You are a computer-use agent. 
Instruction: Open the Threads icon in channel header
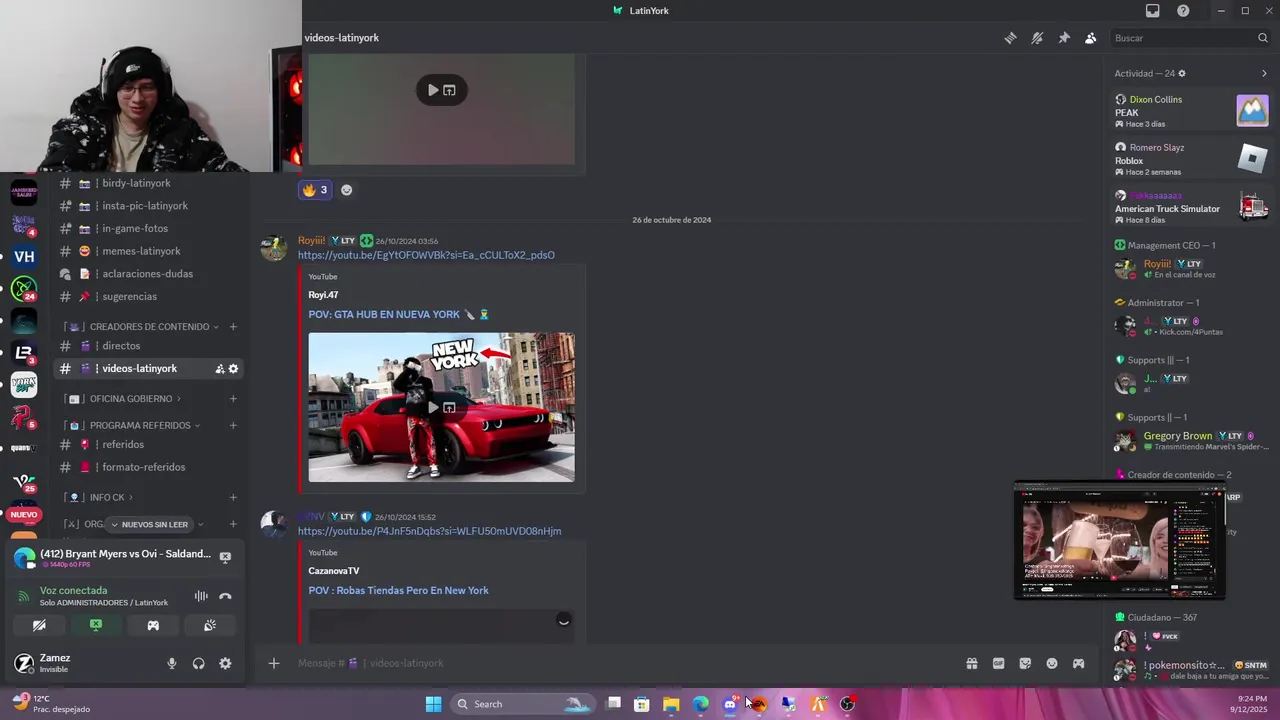click(x=1010, y=38)
